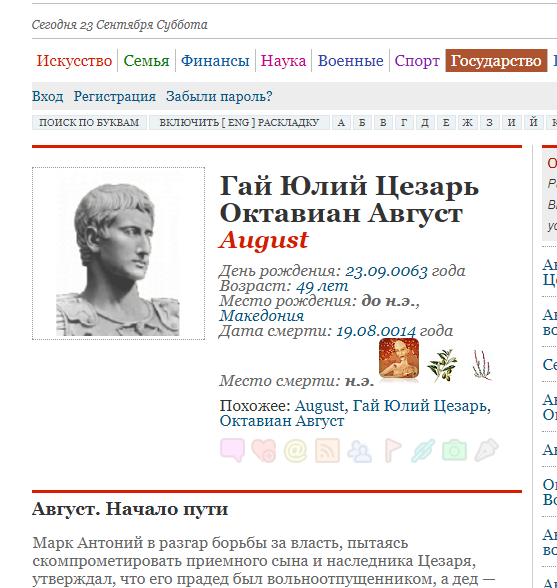Select letter И in alphabet search

[511, 123]
